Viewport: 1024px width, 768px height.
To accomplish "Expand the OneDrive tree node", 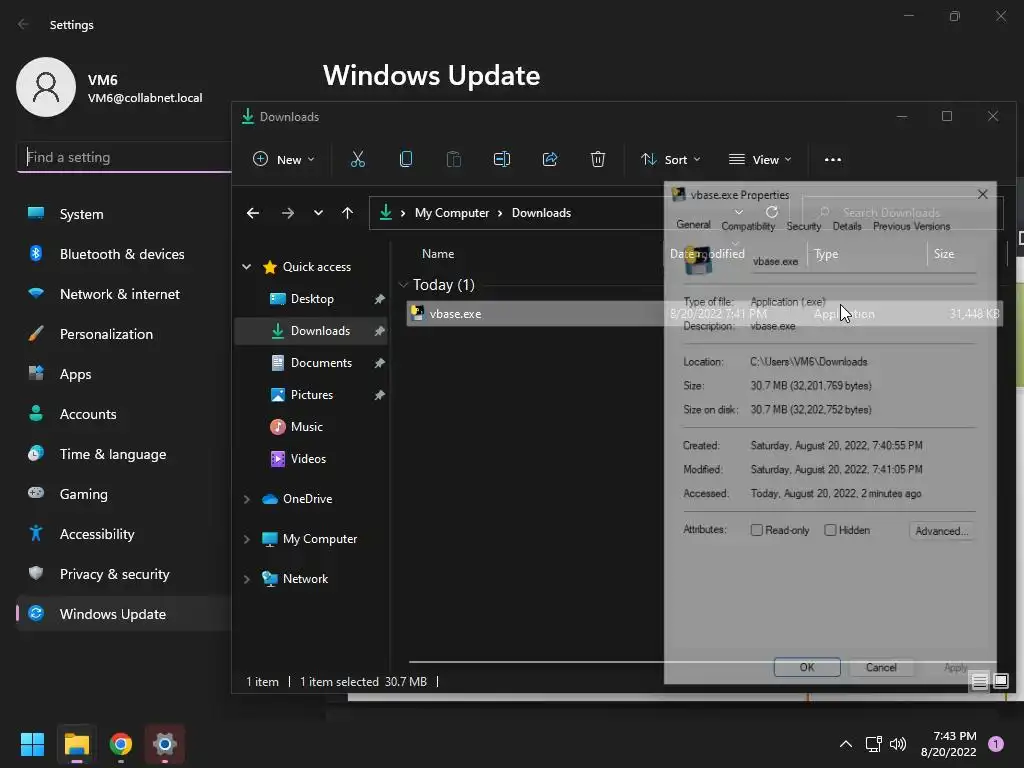I will tap(247, 499).
